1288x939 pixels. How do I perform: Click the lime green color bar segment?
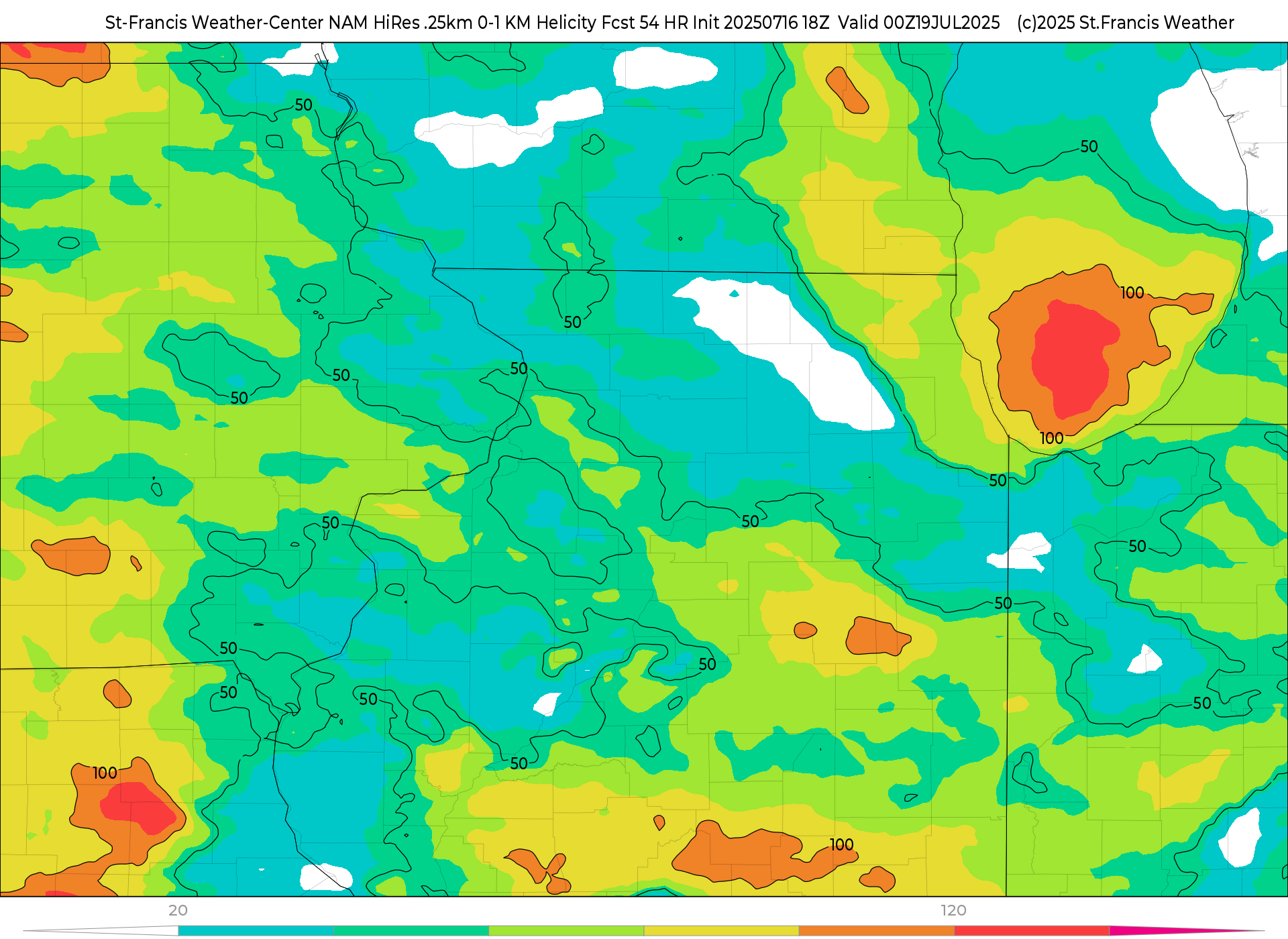coord(566,931)
